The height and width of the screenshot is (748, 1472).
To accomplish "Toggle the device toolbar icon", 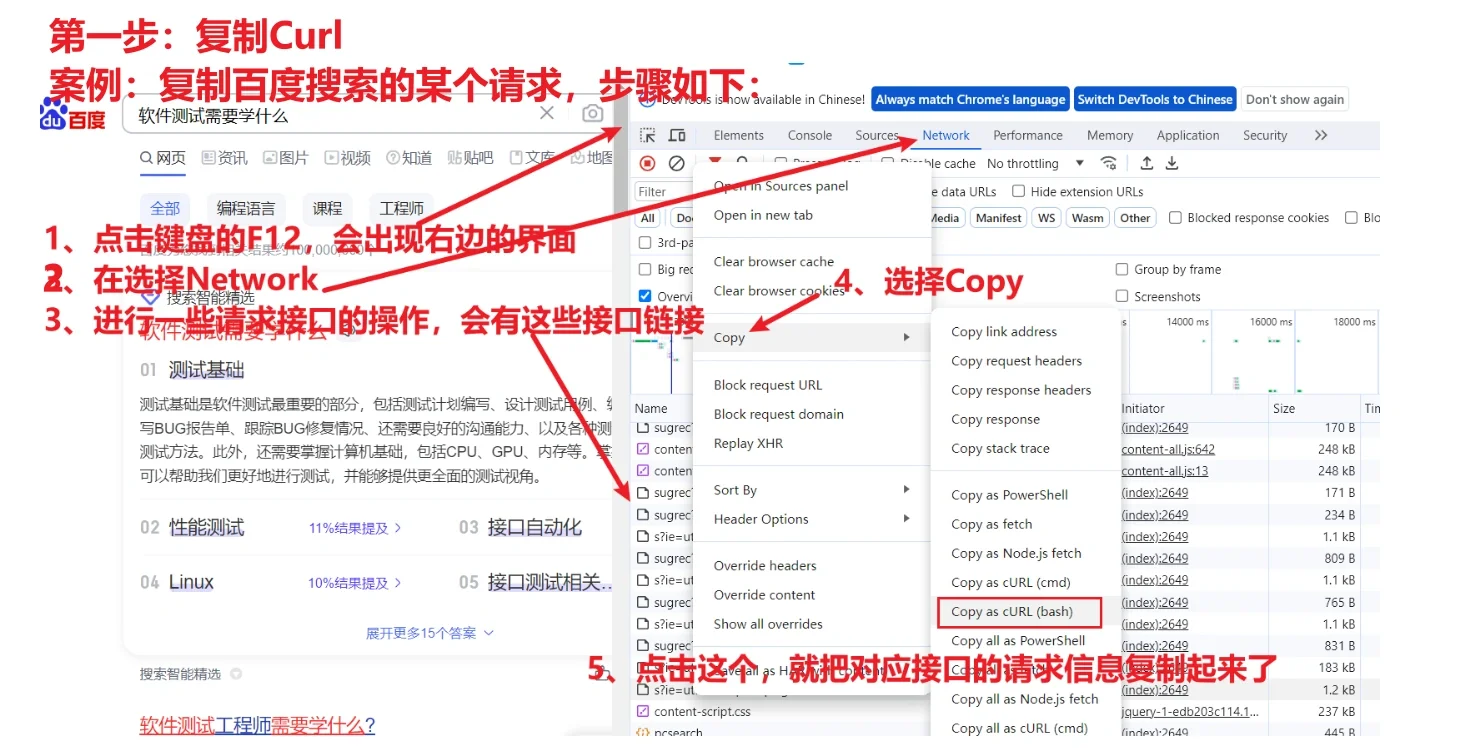I will pos(678,136).
